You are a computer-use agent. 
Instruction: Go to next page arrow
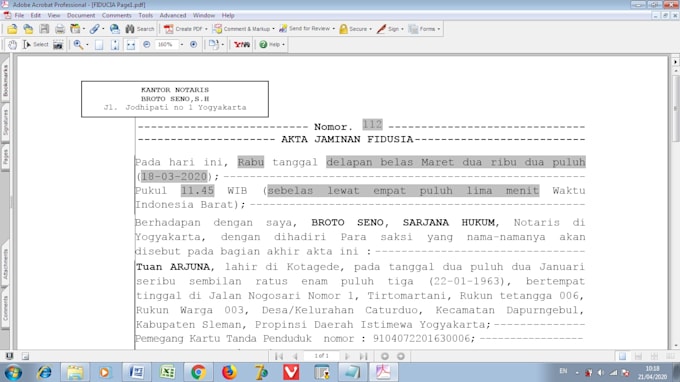pos(347,356)
